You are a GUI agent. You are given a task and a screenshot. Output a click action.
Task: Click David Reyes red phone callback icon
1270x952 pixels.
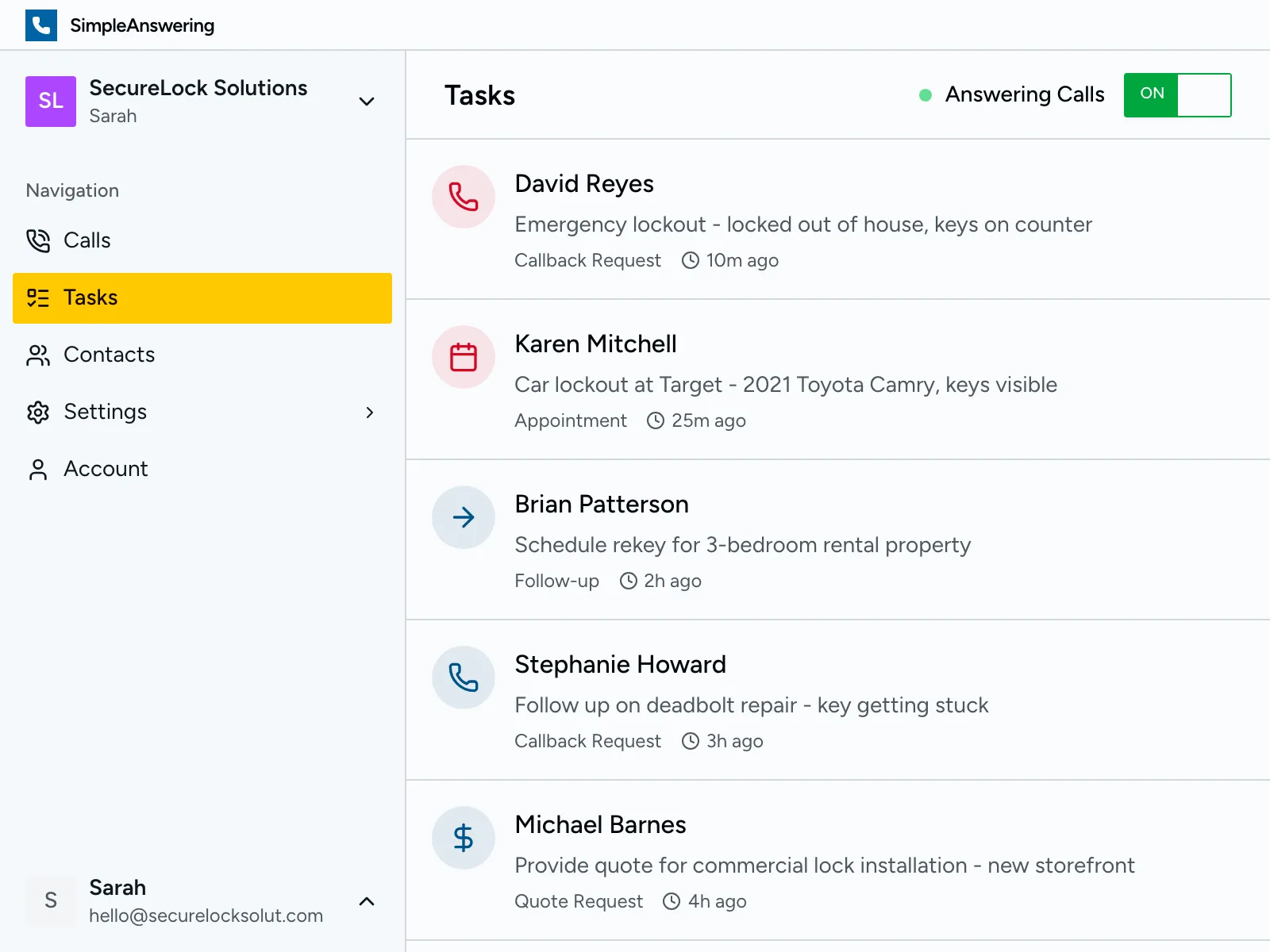464,197
